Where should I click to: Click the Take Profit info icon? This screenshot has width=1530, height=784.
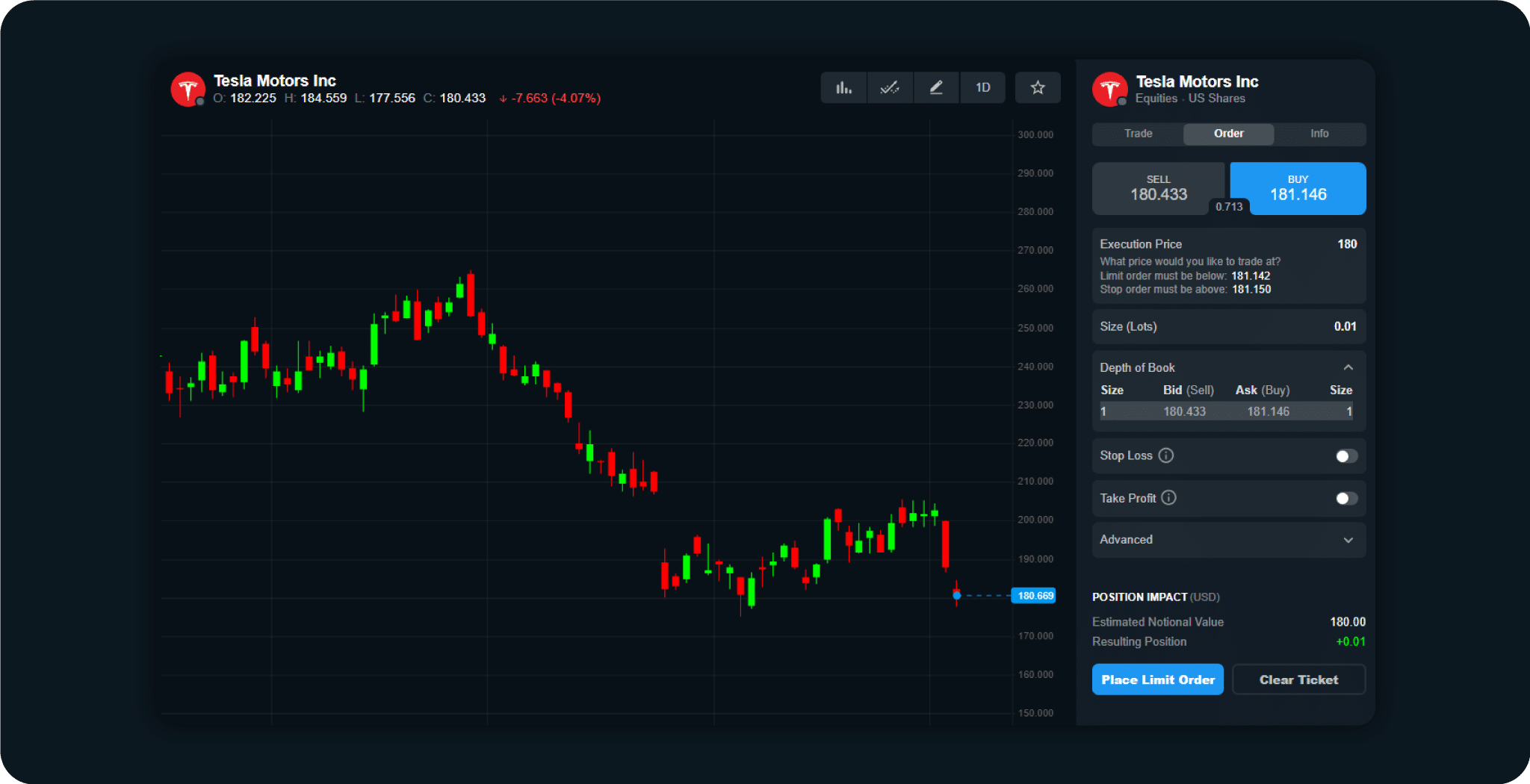[x=1169, y=498]
